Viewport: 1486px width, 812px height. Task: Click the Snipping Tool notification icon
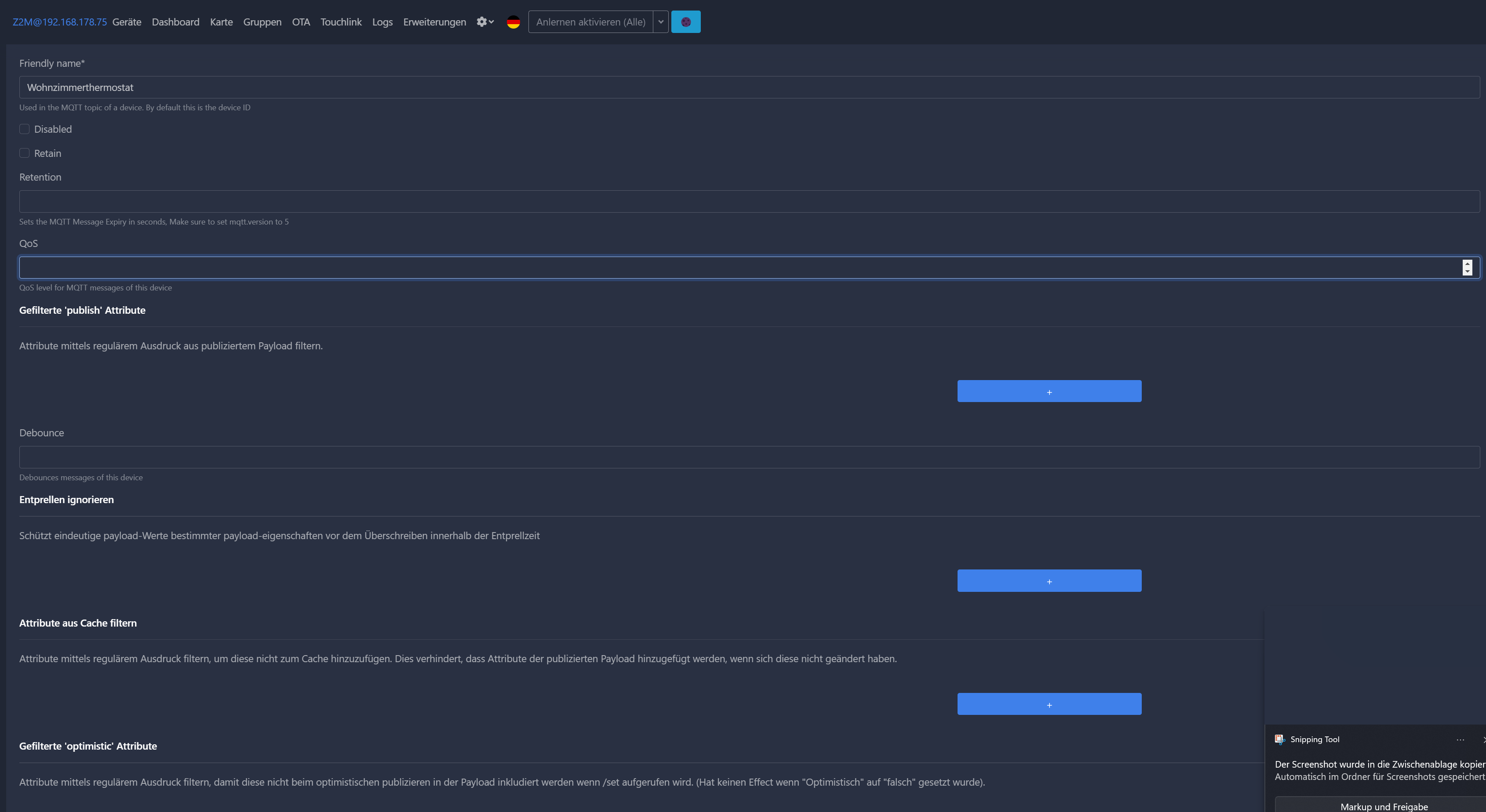point(1279,739)
